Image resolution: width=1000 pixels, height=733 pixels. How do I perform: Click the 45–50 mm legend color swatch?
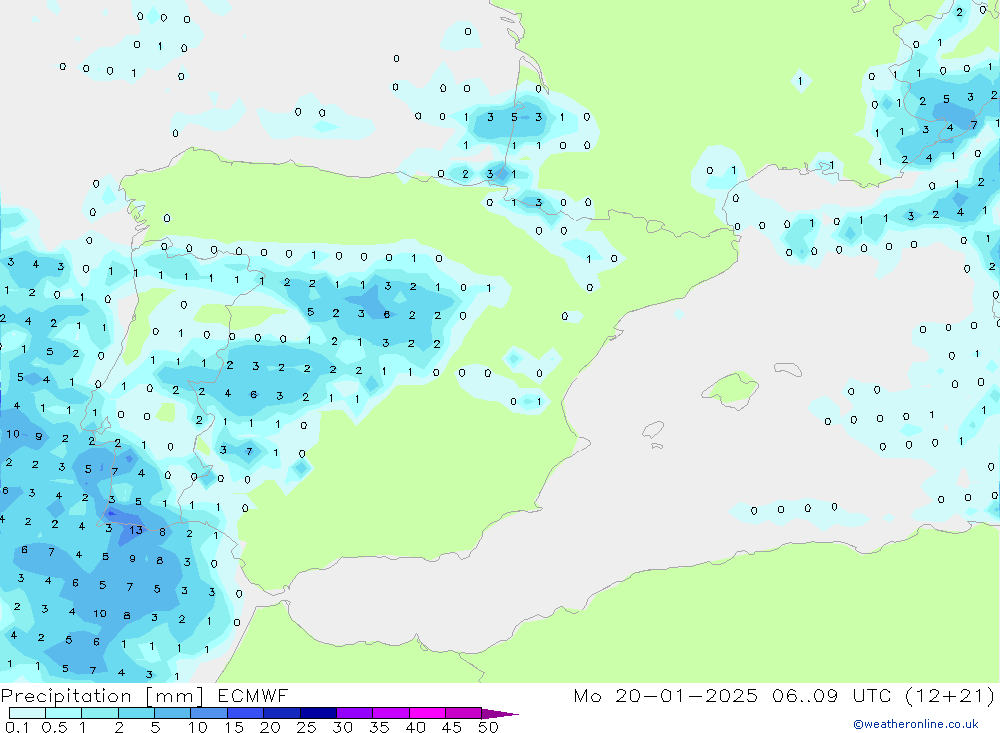click(x=463, y=713)
